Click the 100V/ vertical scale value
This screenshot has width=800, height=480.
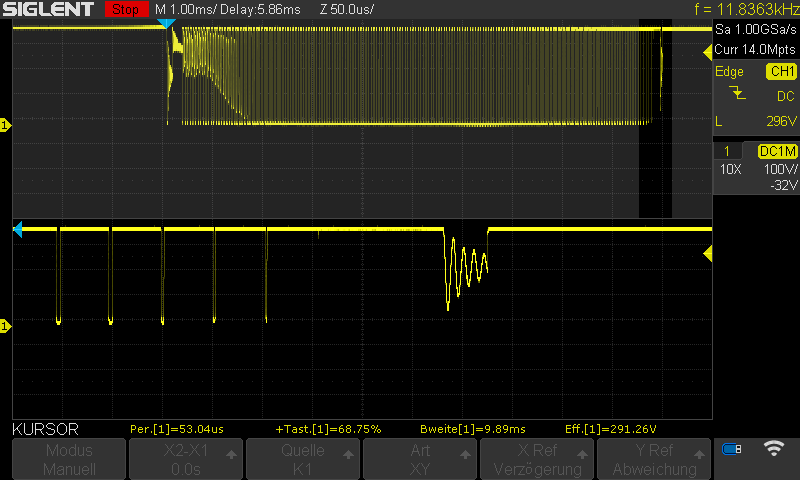pos(780,169)
